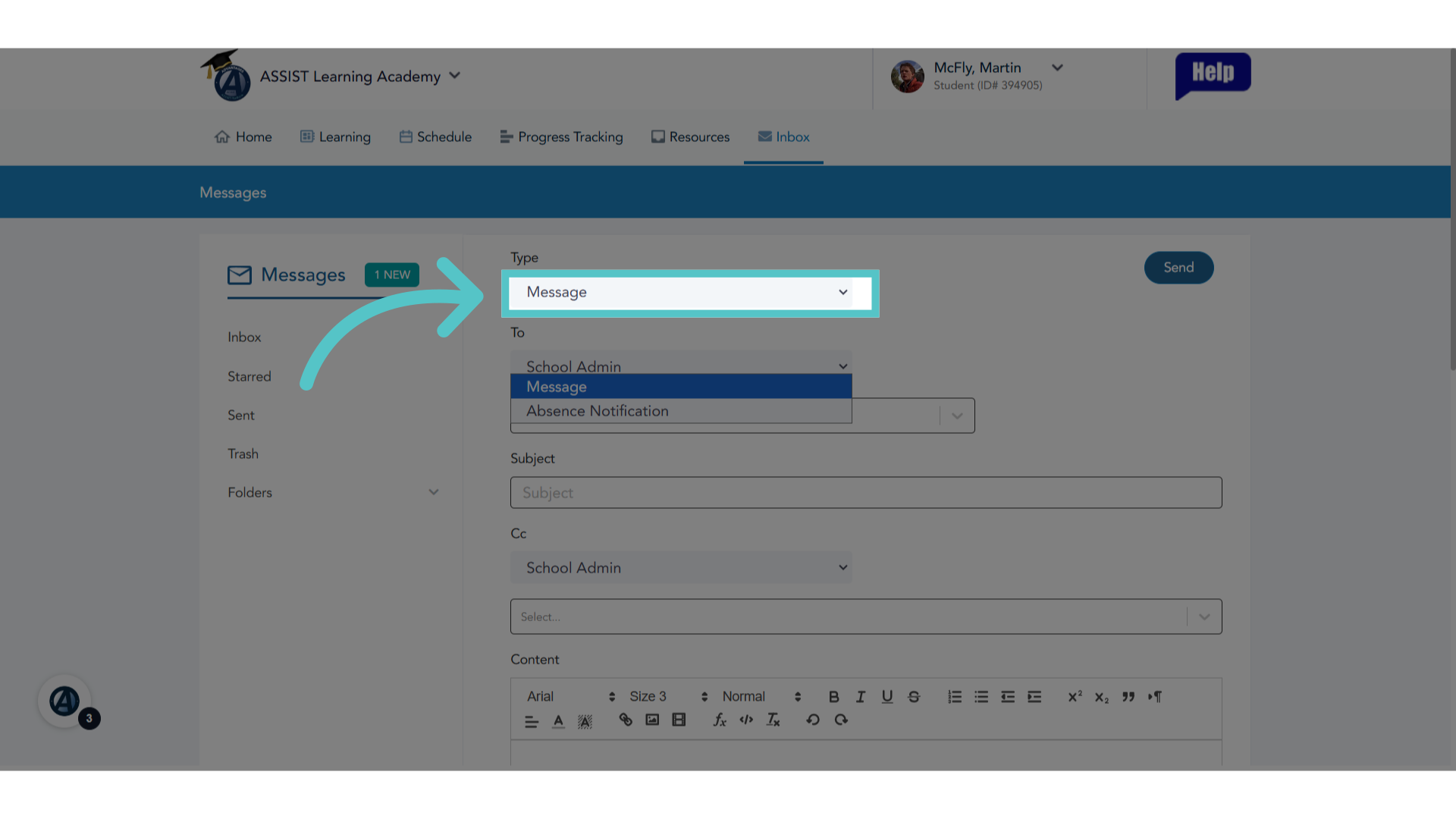1456x819 pixels.
Task: Undo the last edit in editor
Action: [813, 720]
